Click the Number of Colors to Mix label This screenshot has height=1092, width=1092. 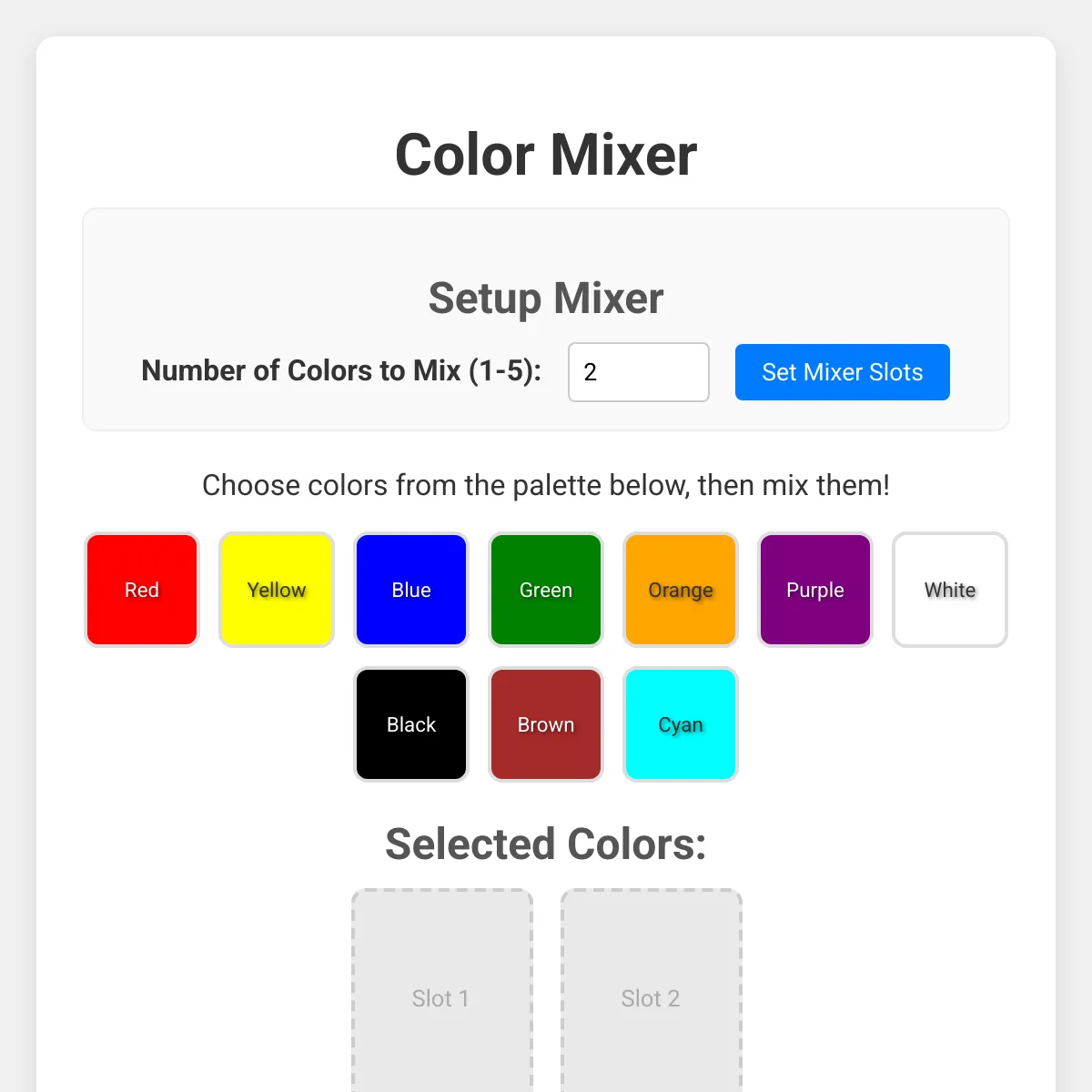point(341,371)
